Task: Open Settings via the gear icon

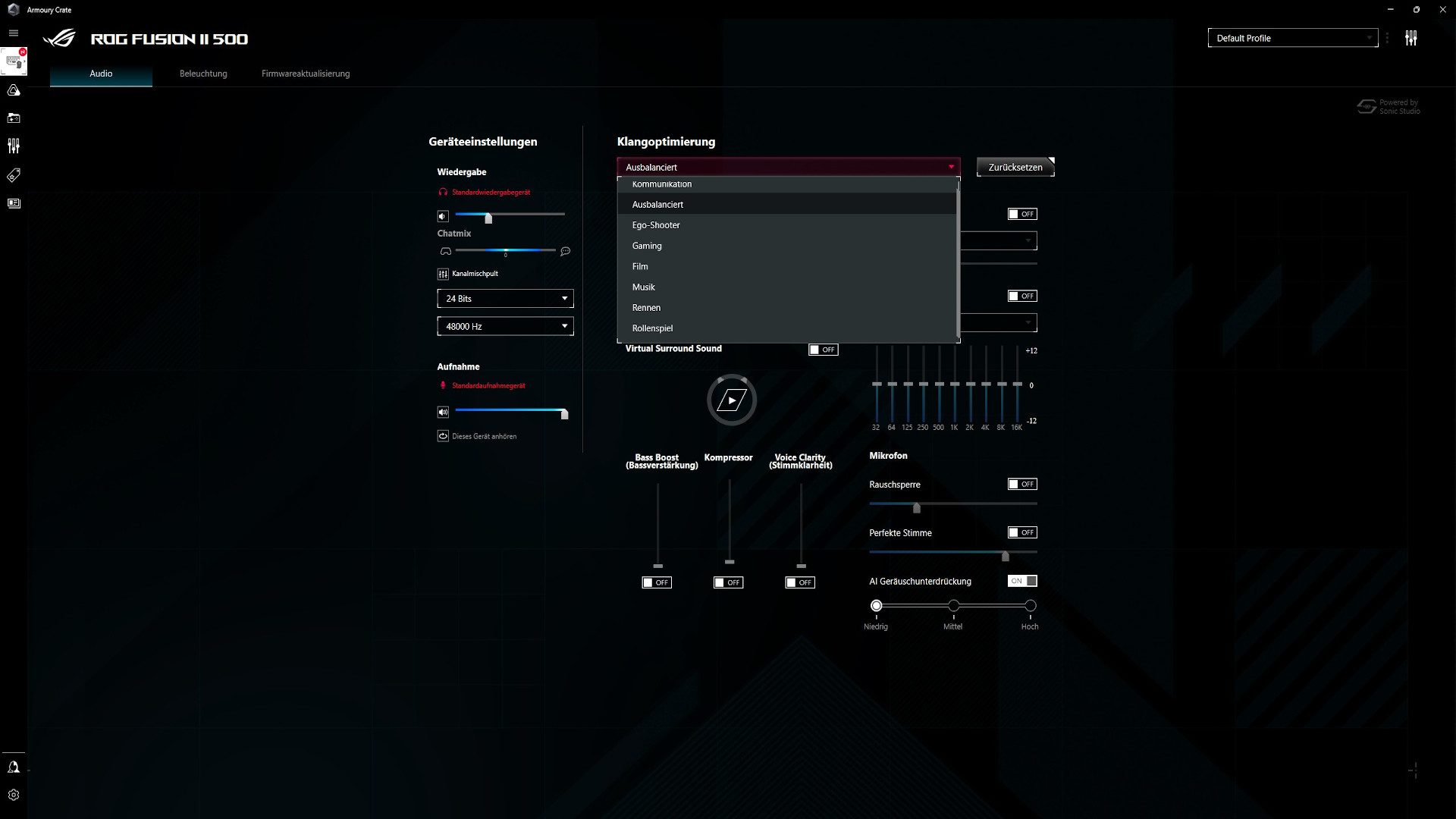Action: [x=13, y=795]
